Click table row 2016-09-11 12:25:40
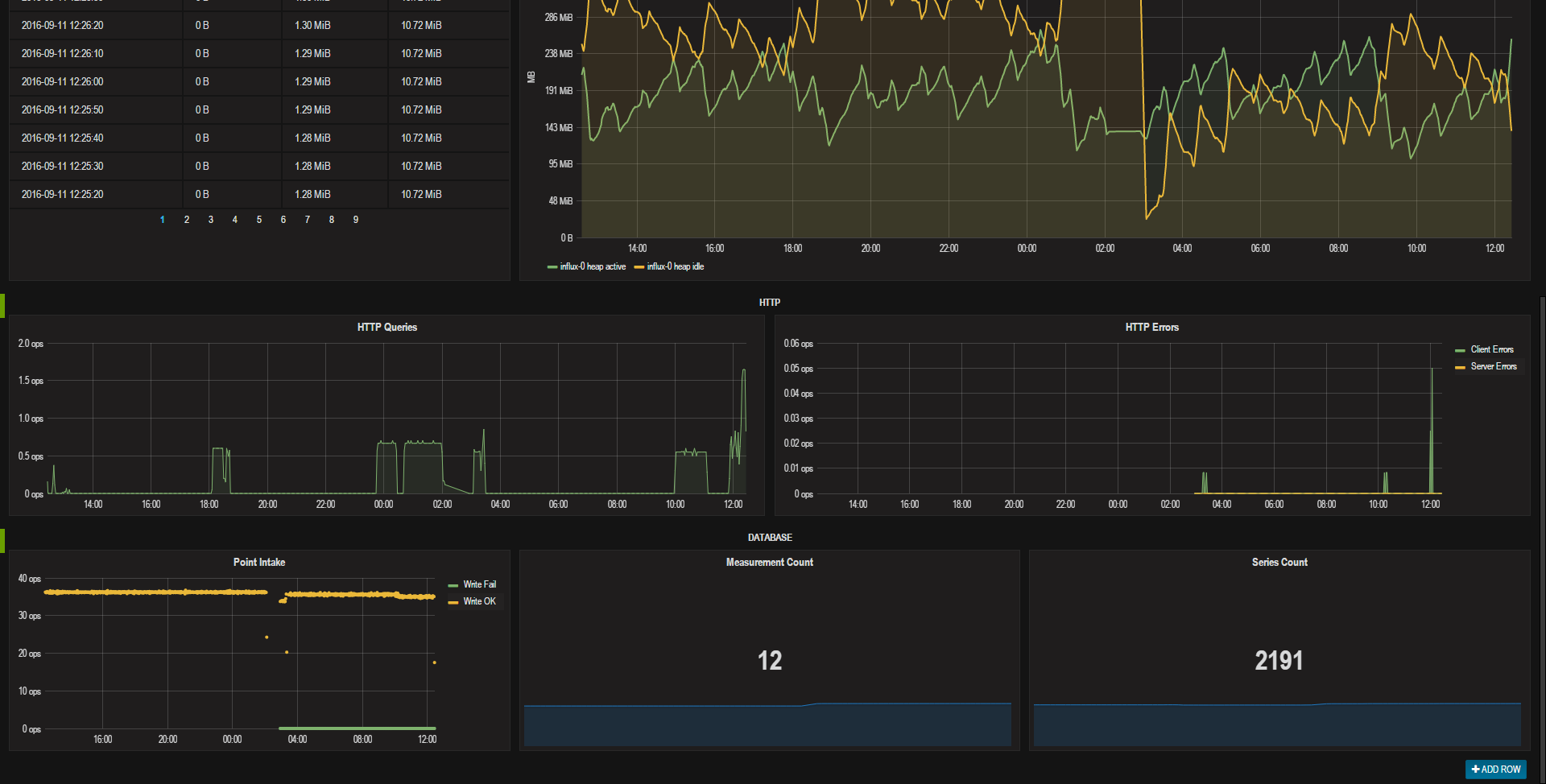This screenshot has width=1546, height=784. click(x=259, y=138)
